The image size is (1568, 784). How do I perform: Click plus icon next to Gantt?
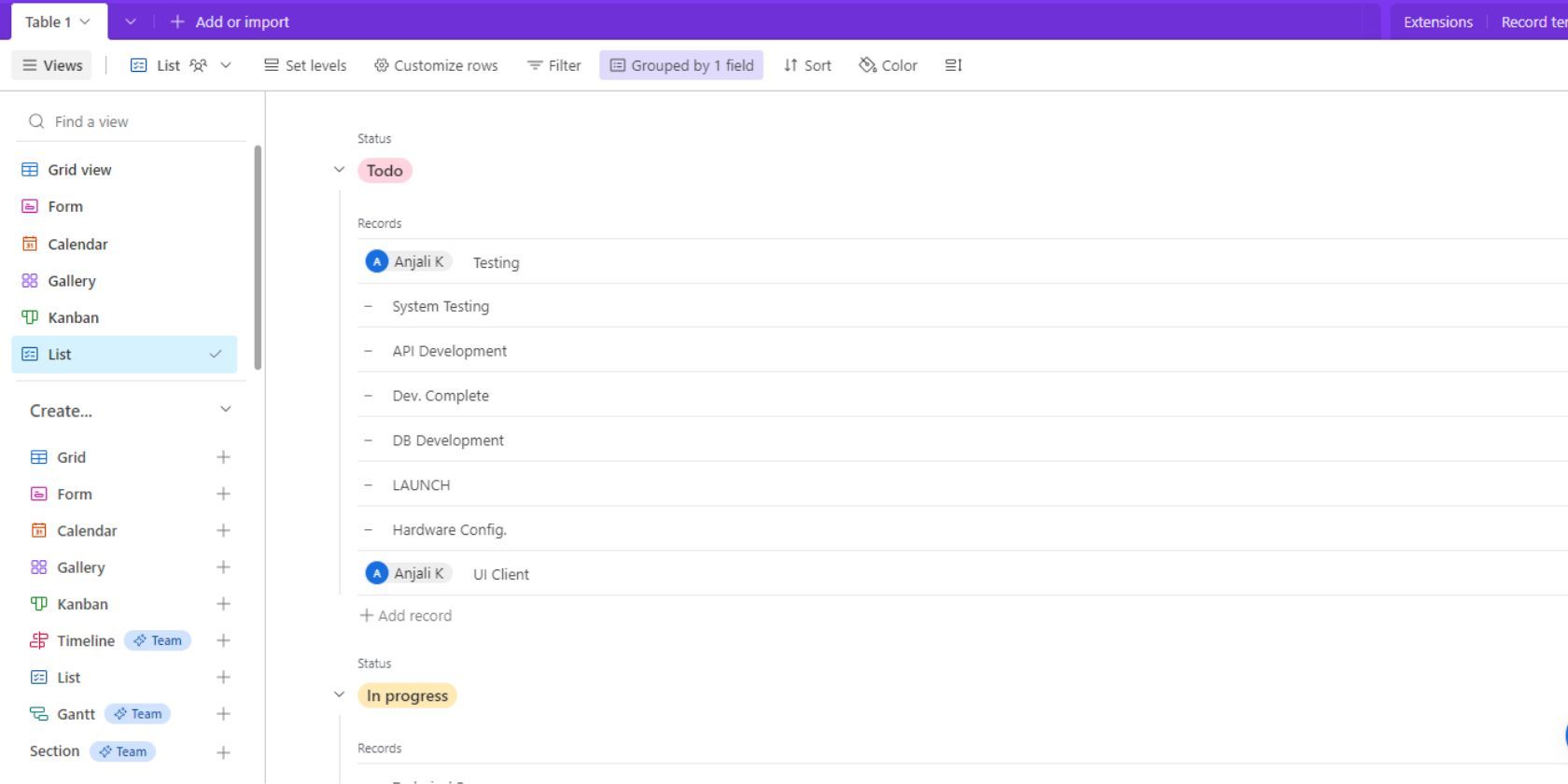(x=223, y=714)
